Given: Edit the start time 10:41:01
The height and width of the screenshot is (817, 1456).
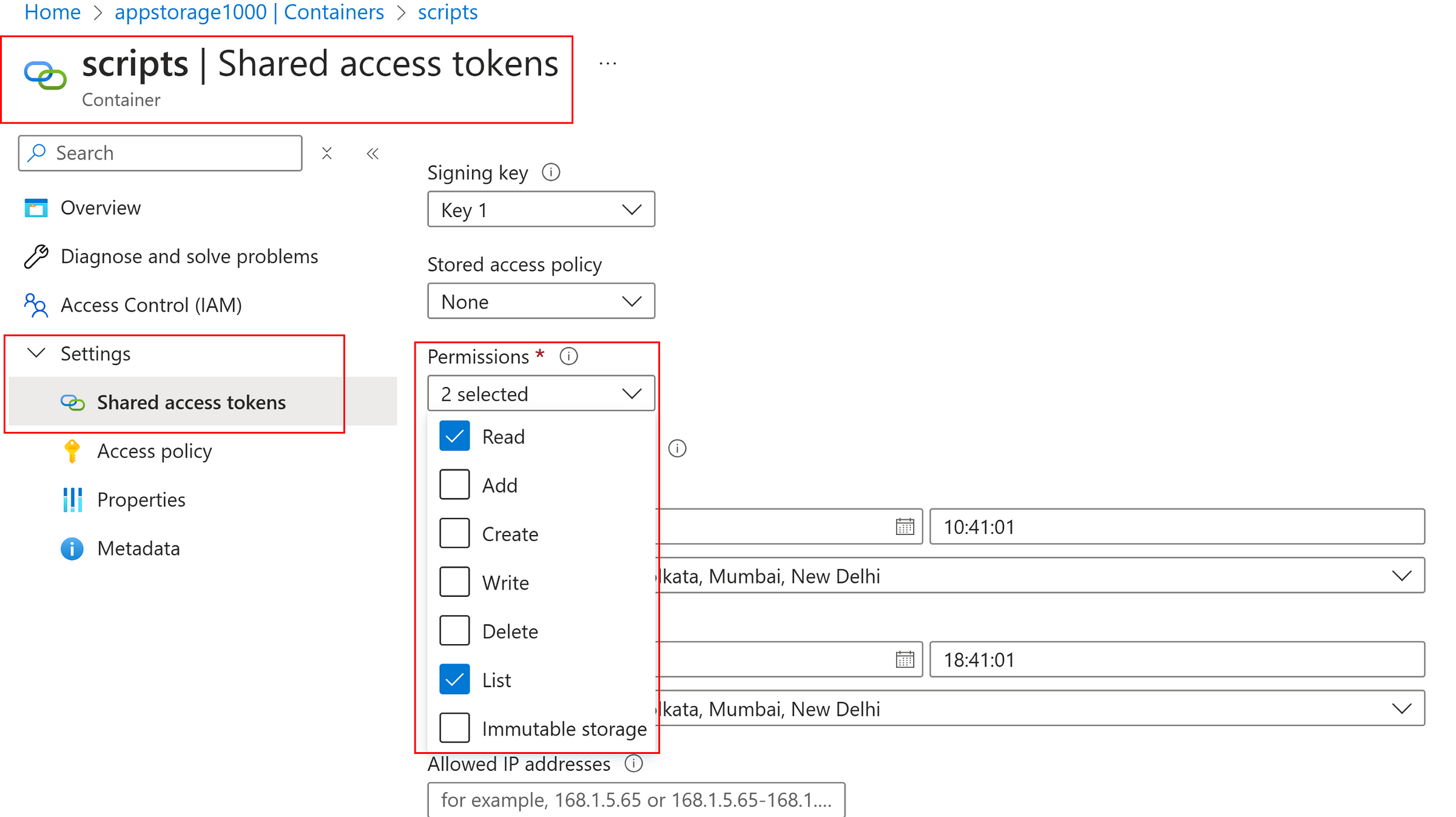Looking at the screenshot, I should (x=1177, y=526).
